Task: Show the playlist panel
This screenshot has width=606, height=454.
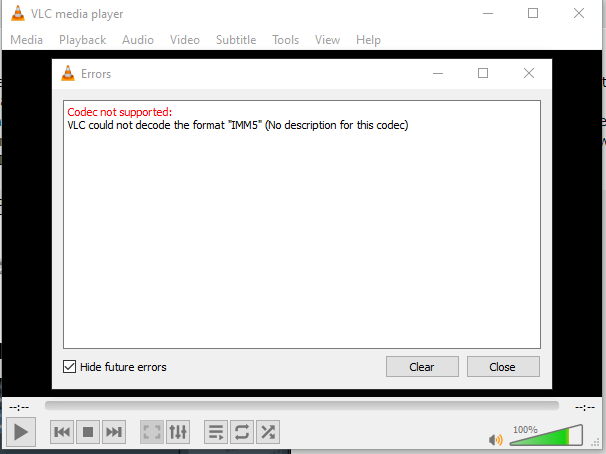Action: (x=216, y=432)
